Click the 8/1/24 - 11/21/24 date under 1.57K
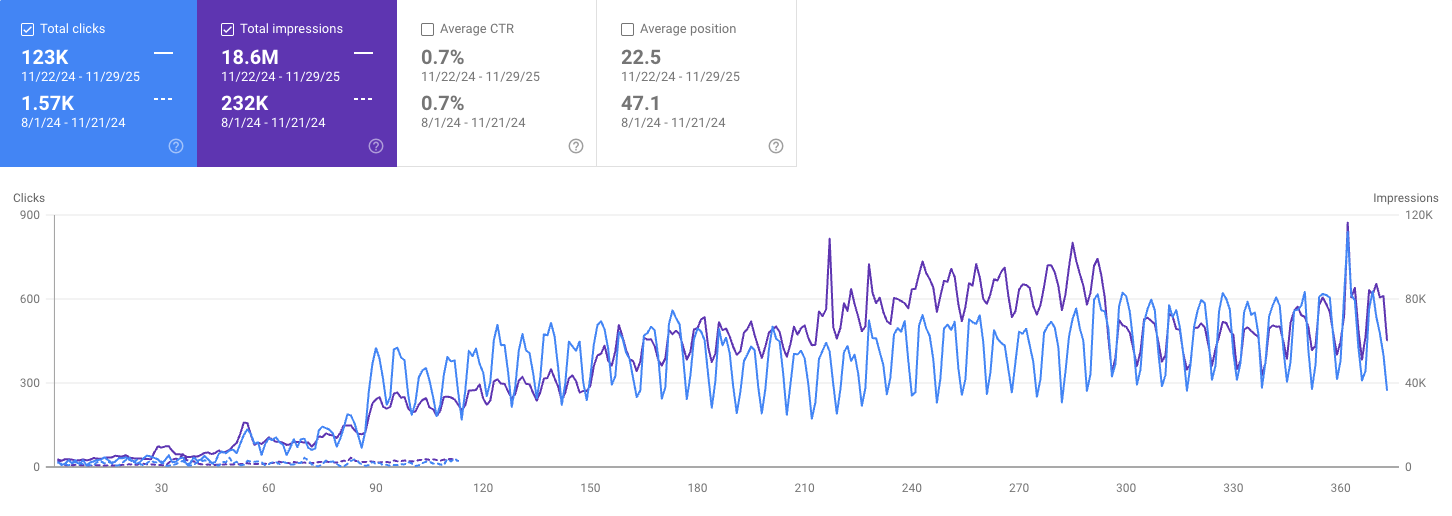1452x516 pixels. coord(73,123)
